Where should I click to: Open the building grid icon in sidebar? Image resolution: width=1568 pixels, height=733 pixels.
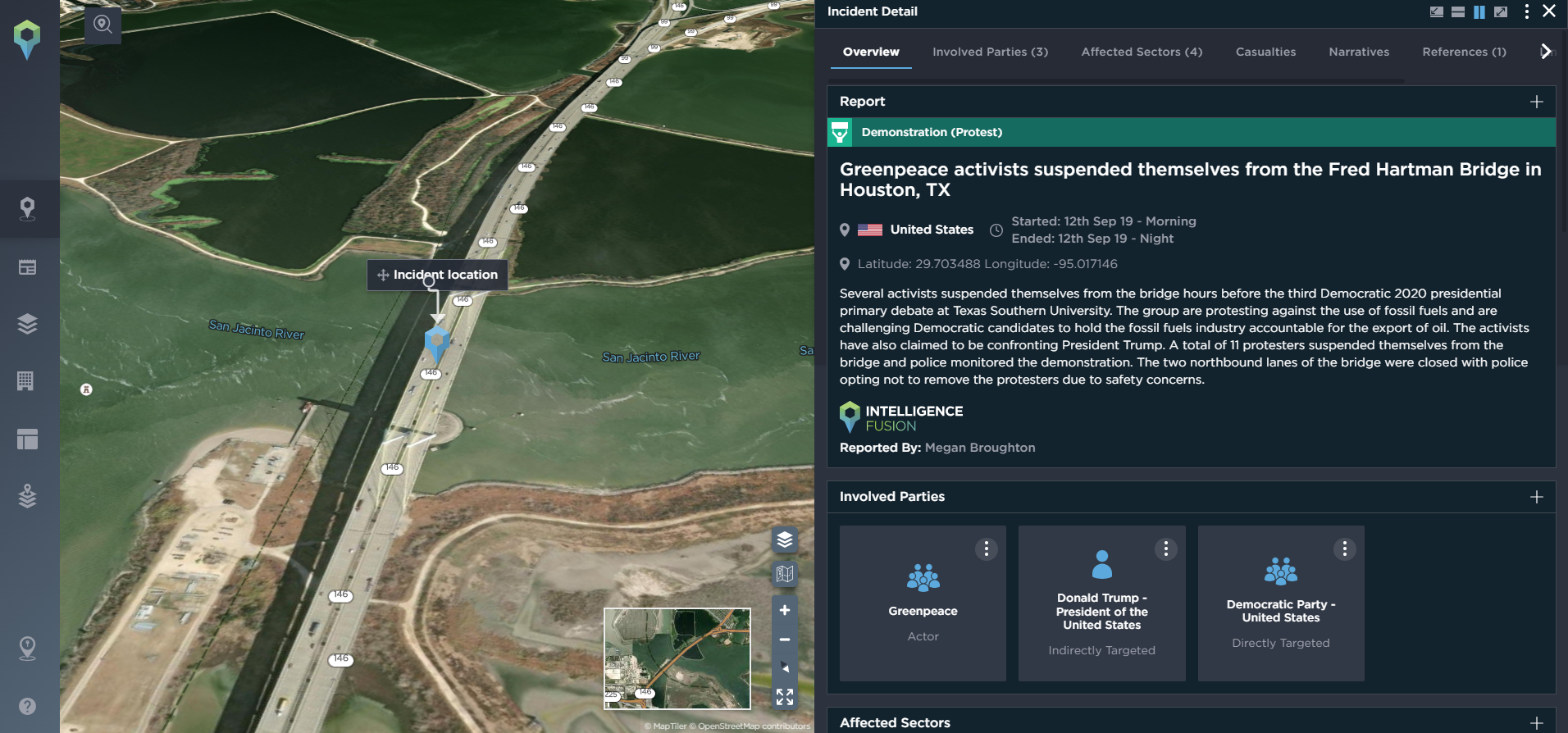[25, 380]
